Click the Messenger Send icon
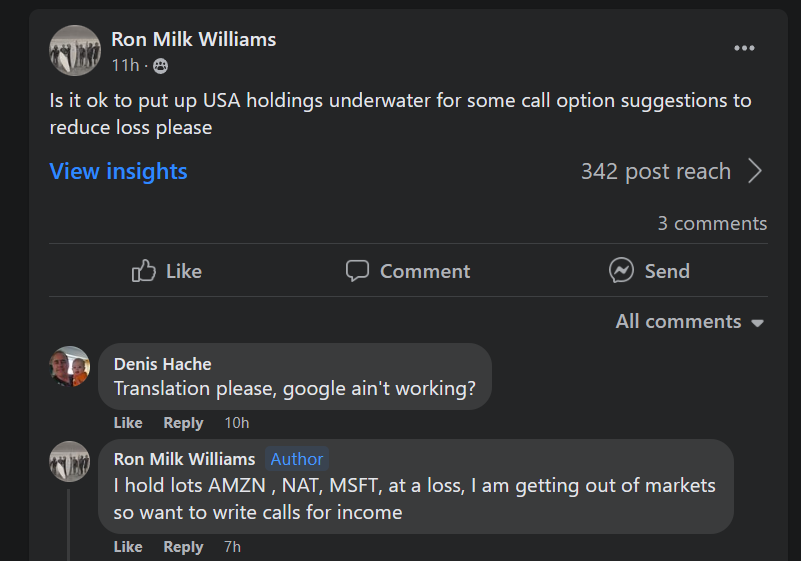This screenshot has width=801, height=561. (x=621, y=271)
